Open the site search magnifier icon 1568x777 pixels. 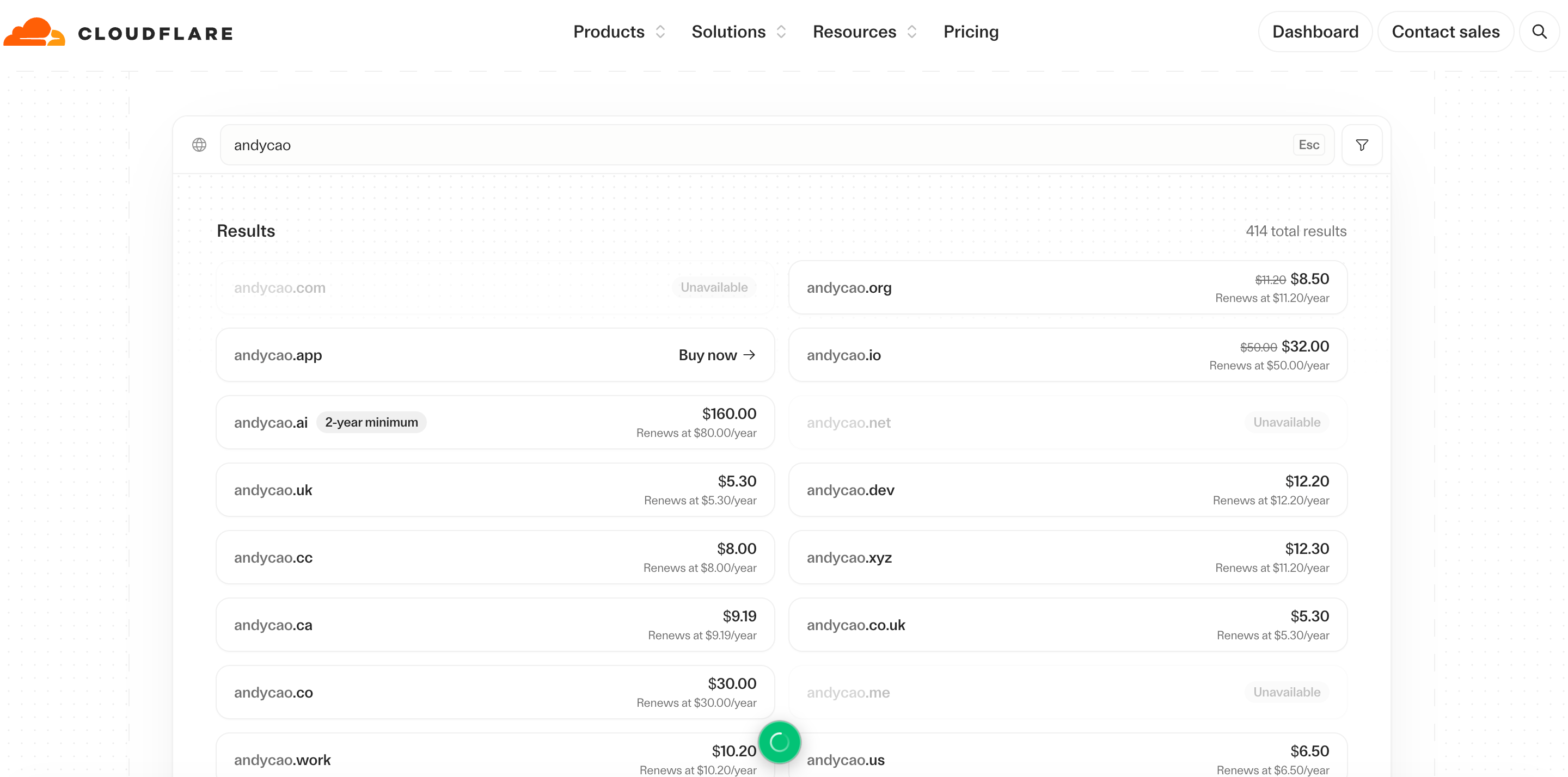1539,32
